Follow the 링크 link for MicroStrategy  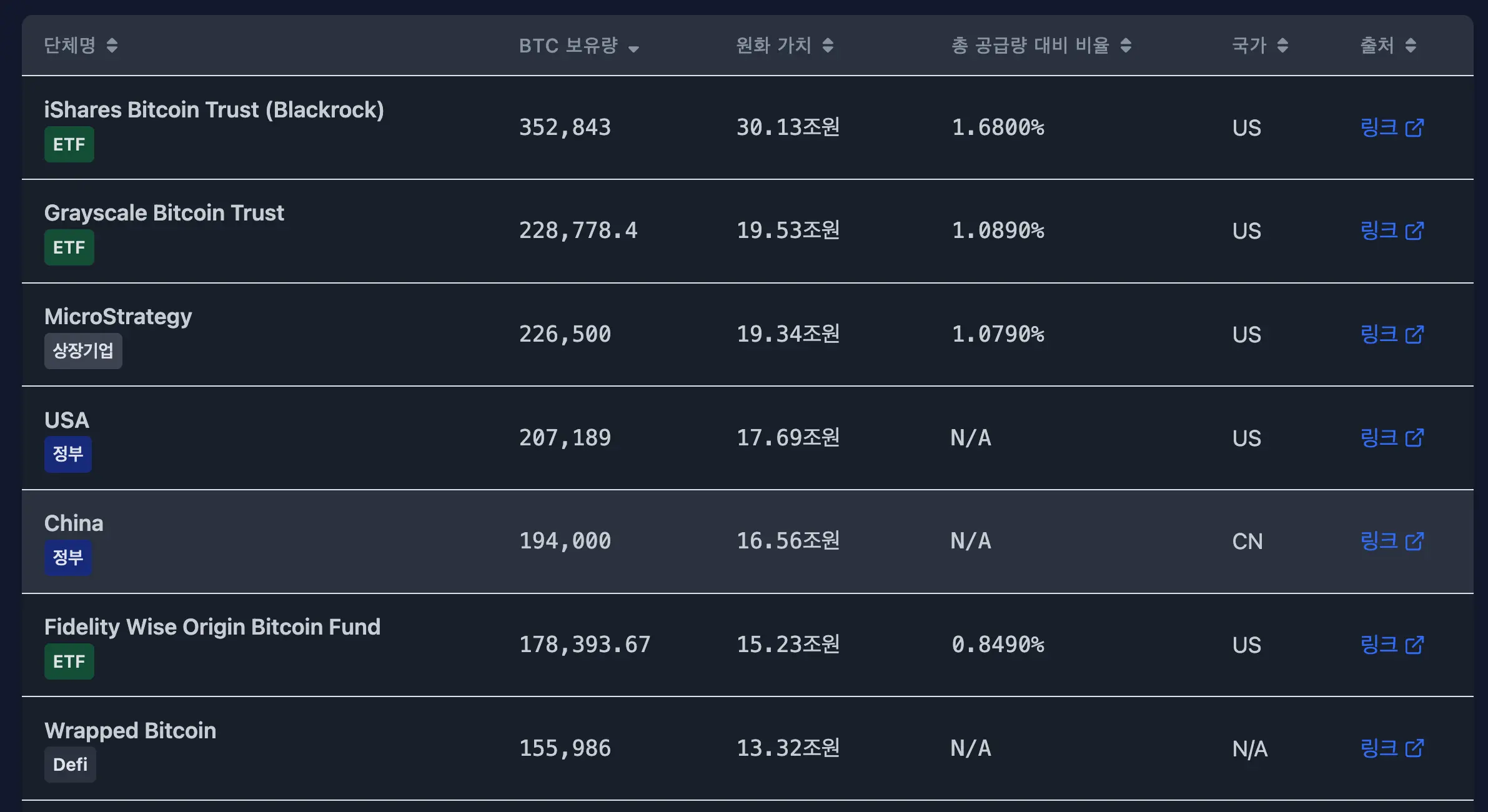pos(1379,335)
